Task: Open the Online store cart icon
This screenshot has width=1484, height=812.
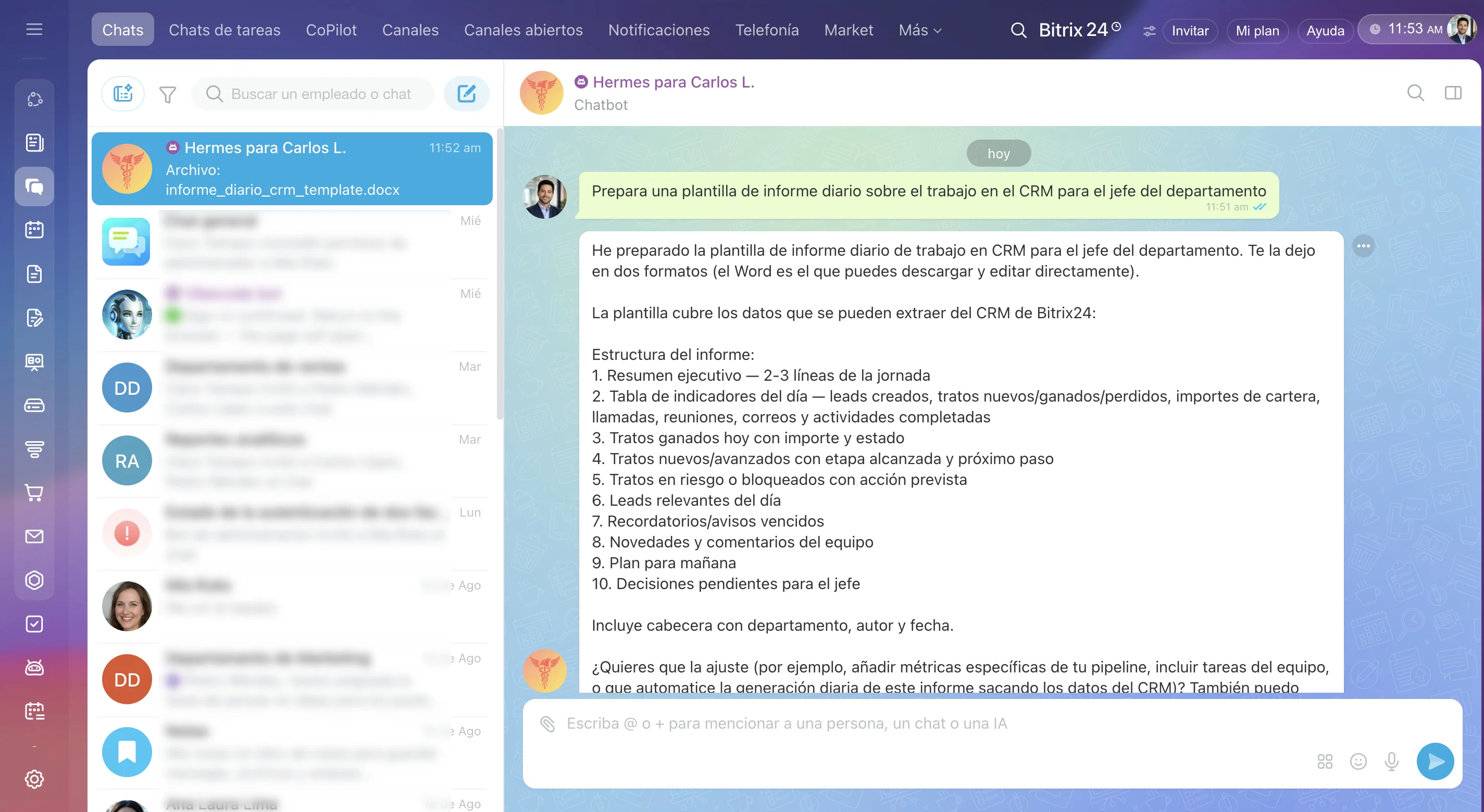Action: [34, 492]
